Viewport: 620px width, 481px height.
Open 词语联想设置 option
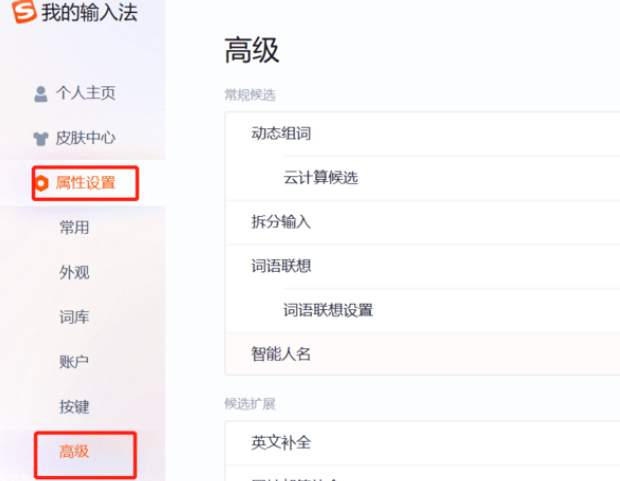point(422,311)
